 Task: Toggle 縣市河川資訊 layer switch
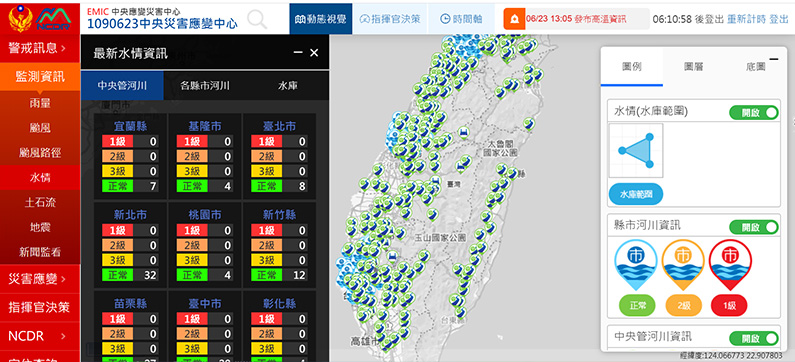click(753, 227)
